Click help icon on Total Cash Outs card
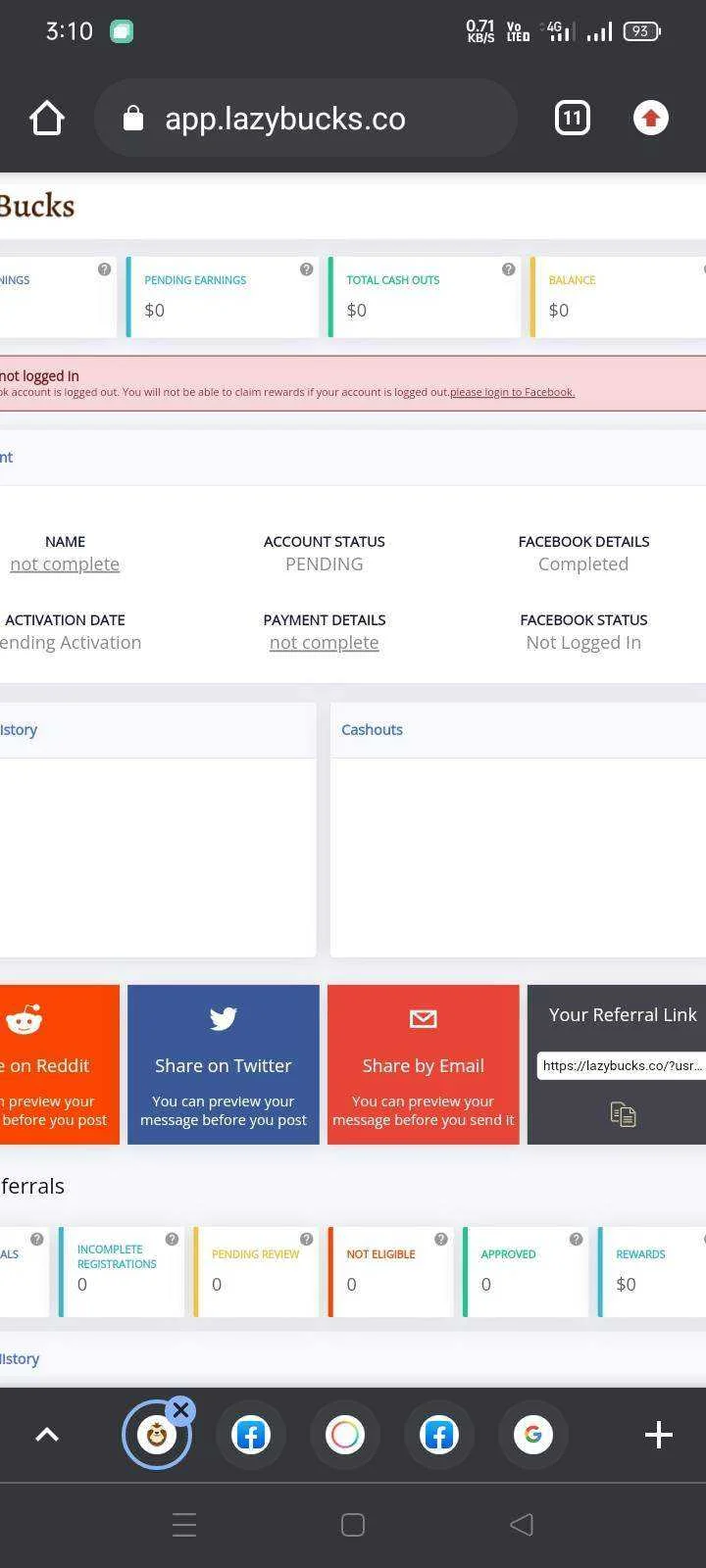The image size is (706, 1568). tap(508, 269)
